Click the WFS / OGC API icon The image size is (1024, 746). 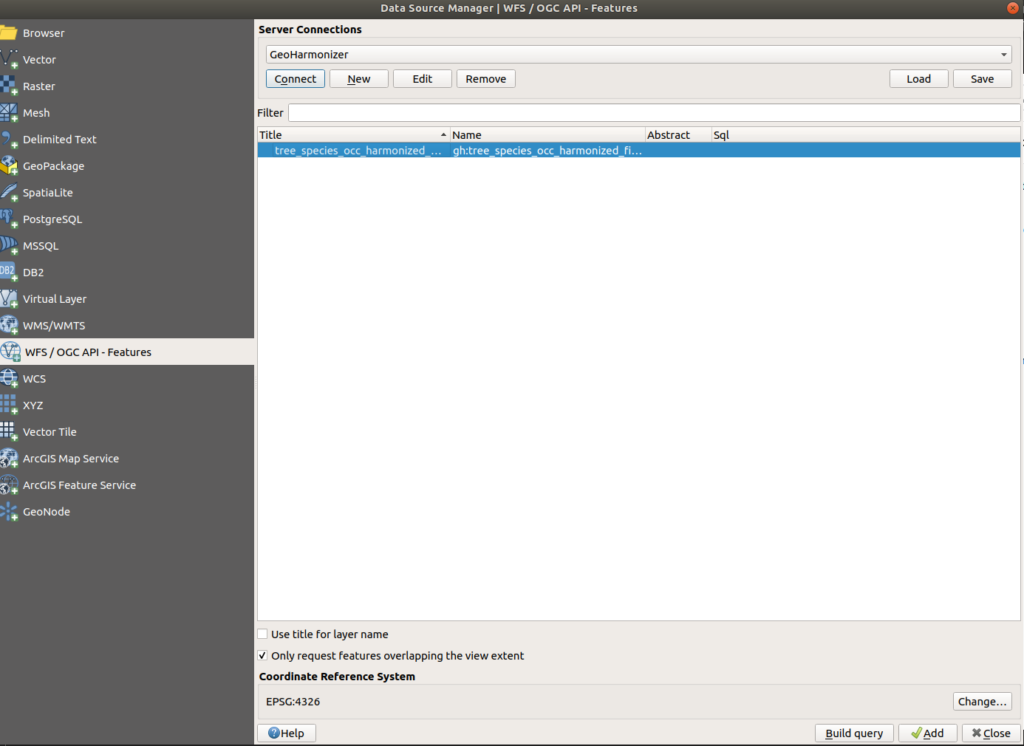[x=10, y=351]
